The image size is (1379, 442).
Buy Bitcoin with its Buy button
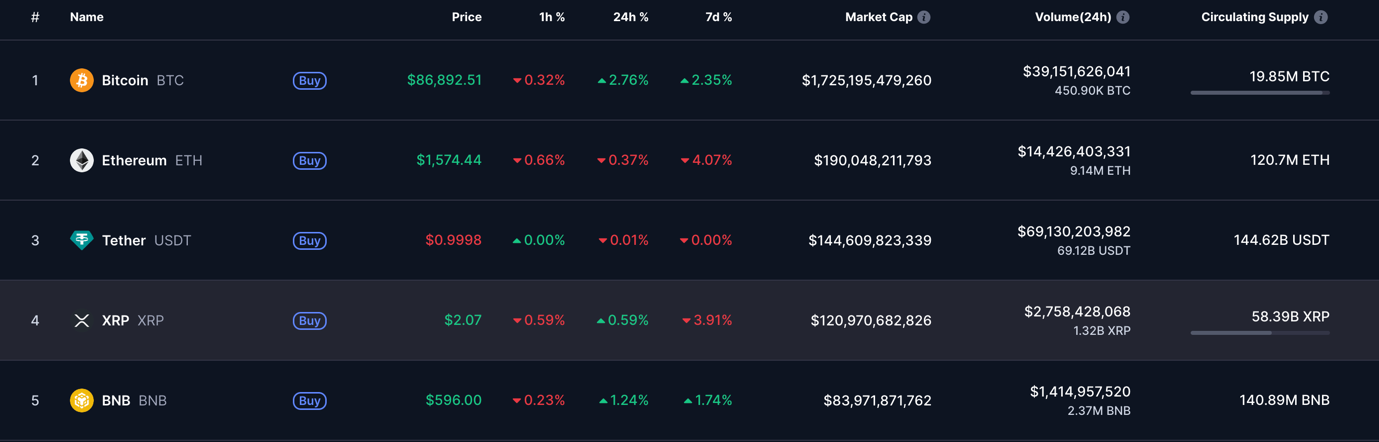click(310, 80)
